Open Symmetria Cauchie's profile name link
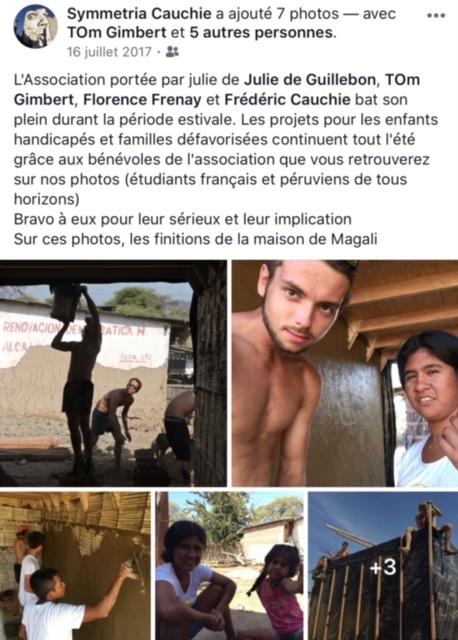 (139, 14)
